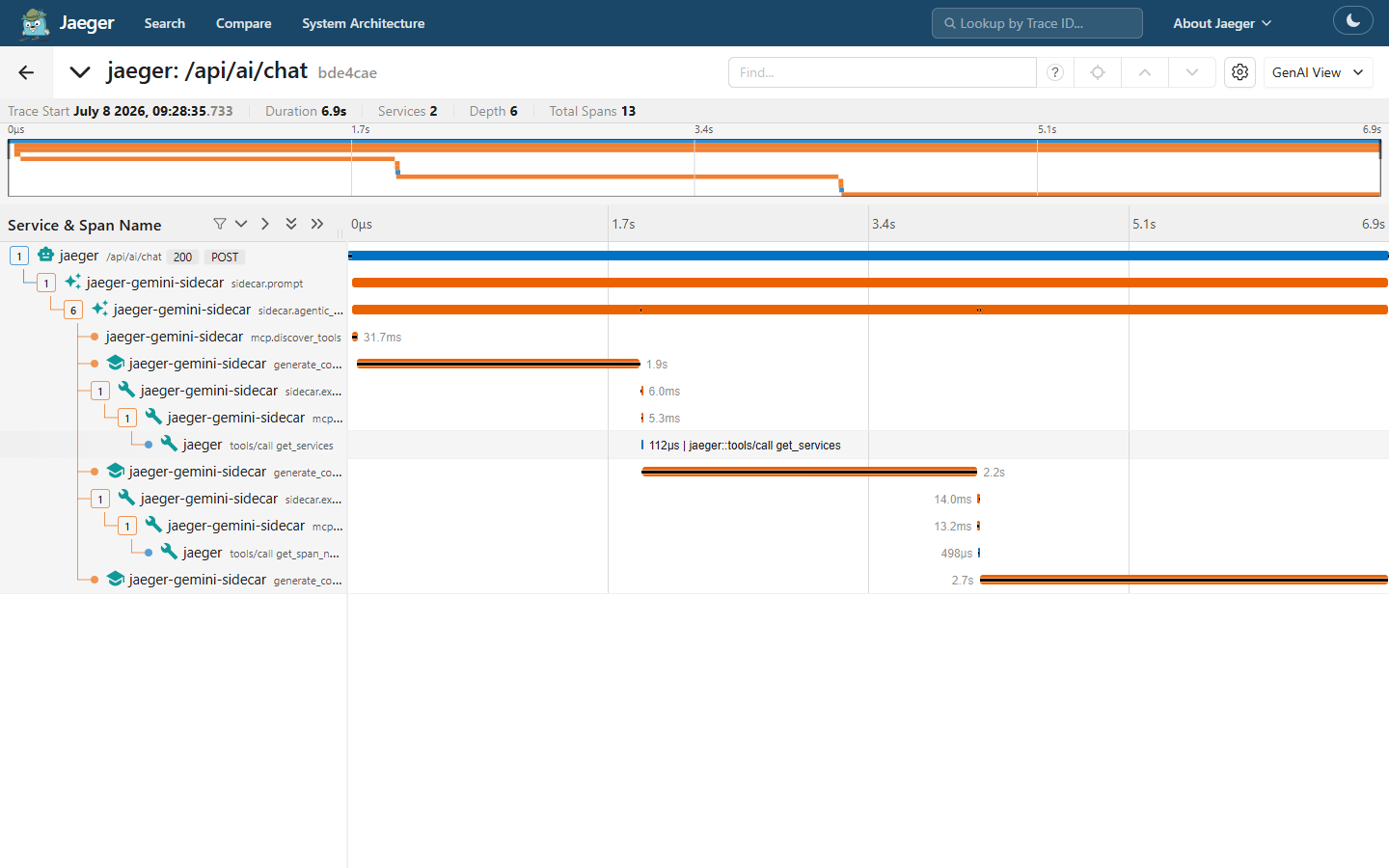Viewport: 1389px width, 868px height.
Task: Click the wrench icon on the 13.2ms mcp row
Action: pos(153,525)
